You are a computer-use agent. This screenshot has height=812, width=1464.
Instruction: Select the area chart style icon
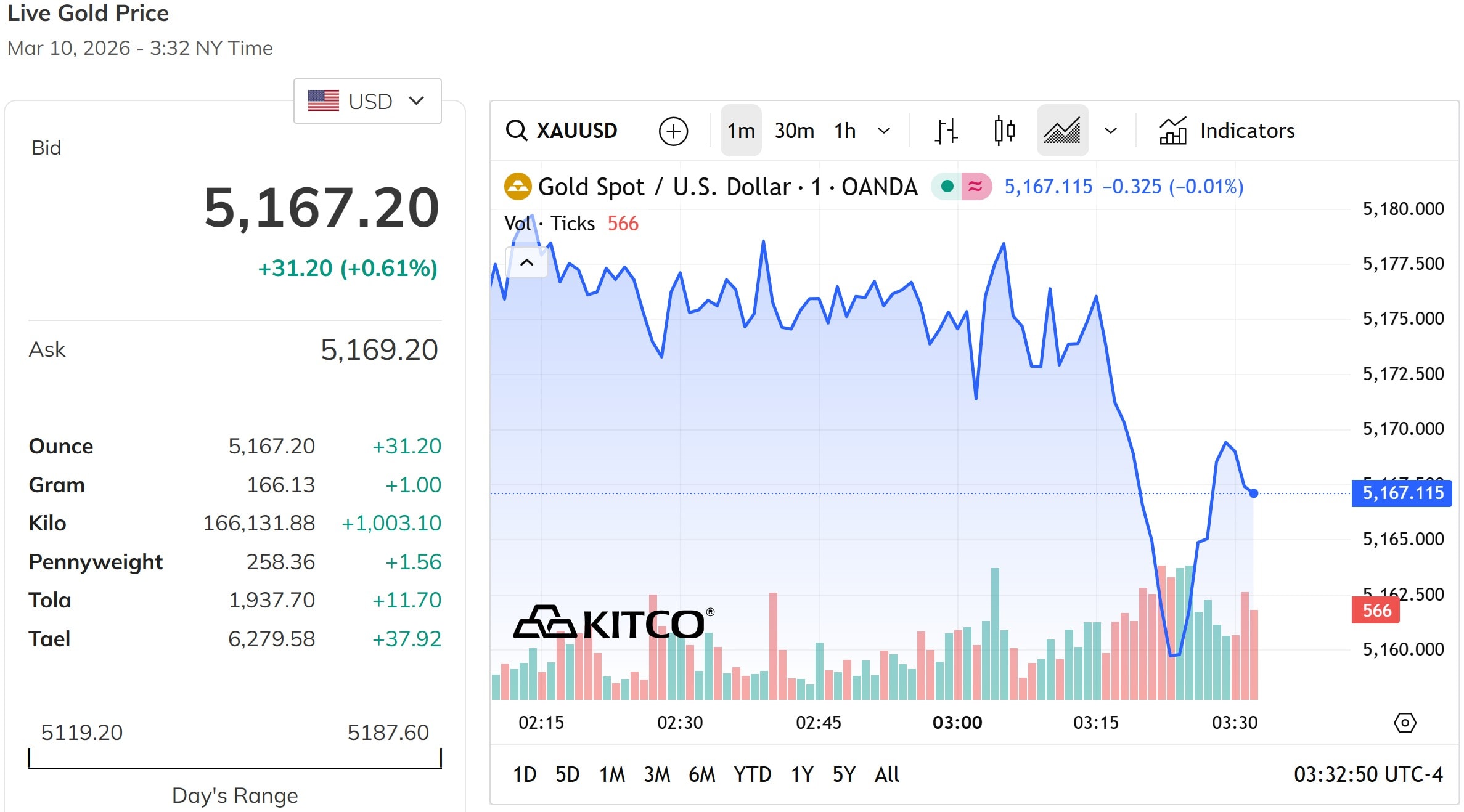click(1062, 131)
